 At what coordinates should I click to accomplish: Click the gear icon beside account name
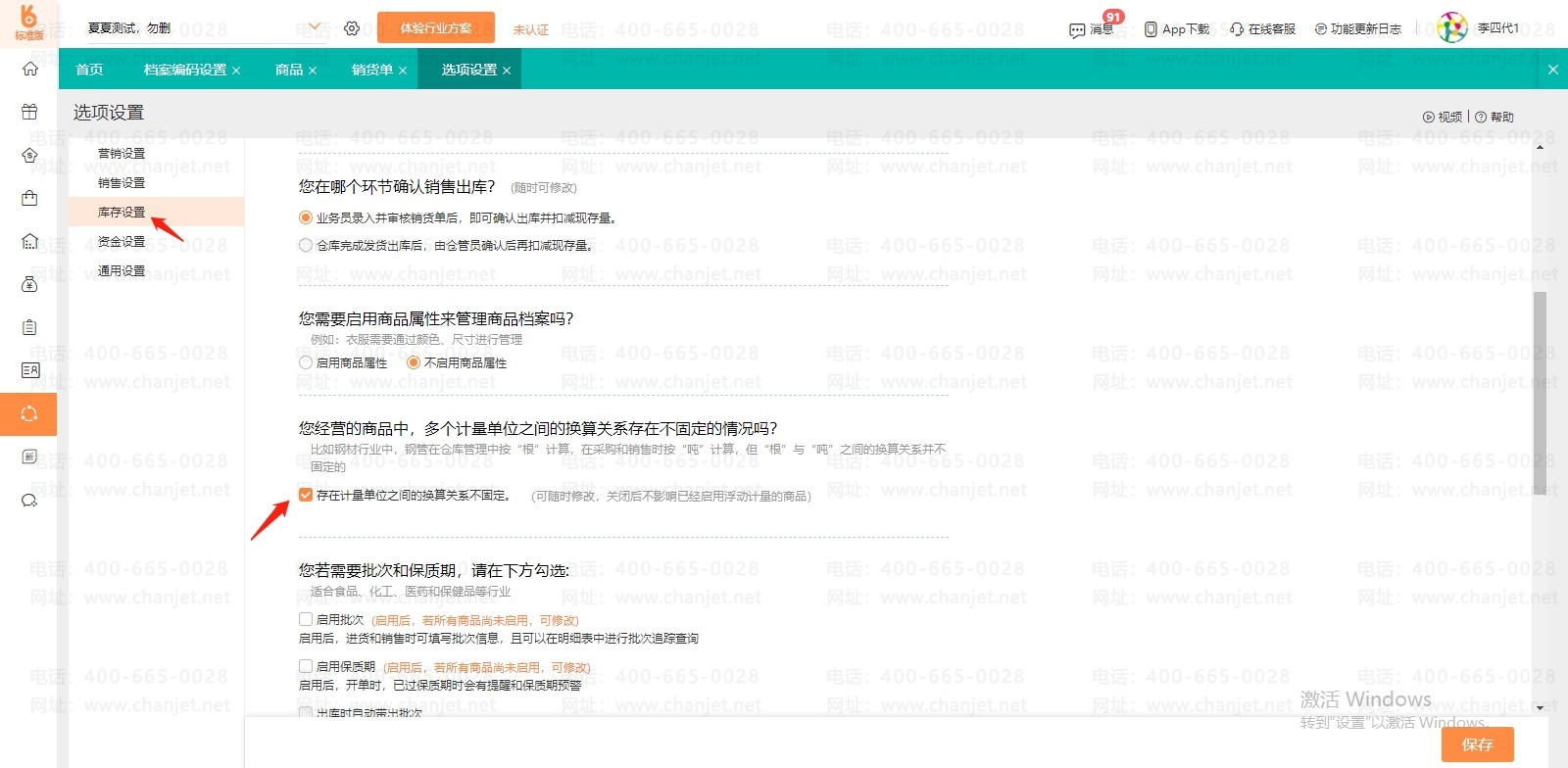coord(352,28)
